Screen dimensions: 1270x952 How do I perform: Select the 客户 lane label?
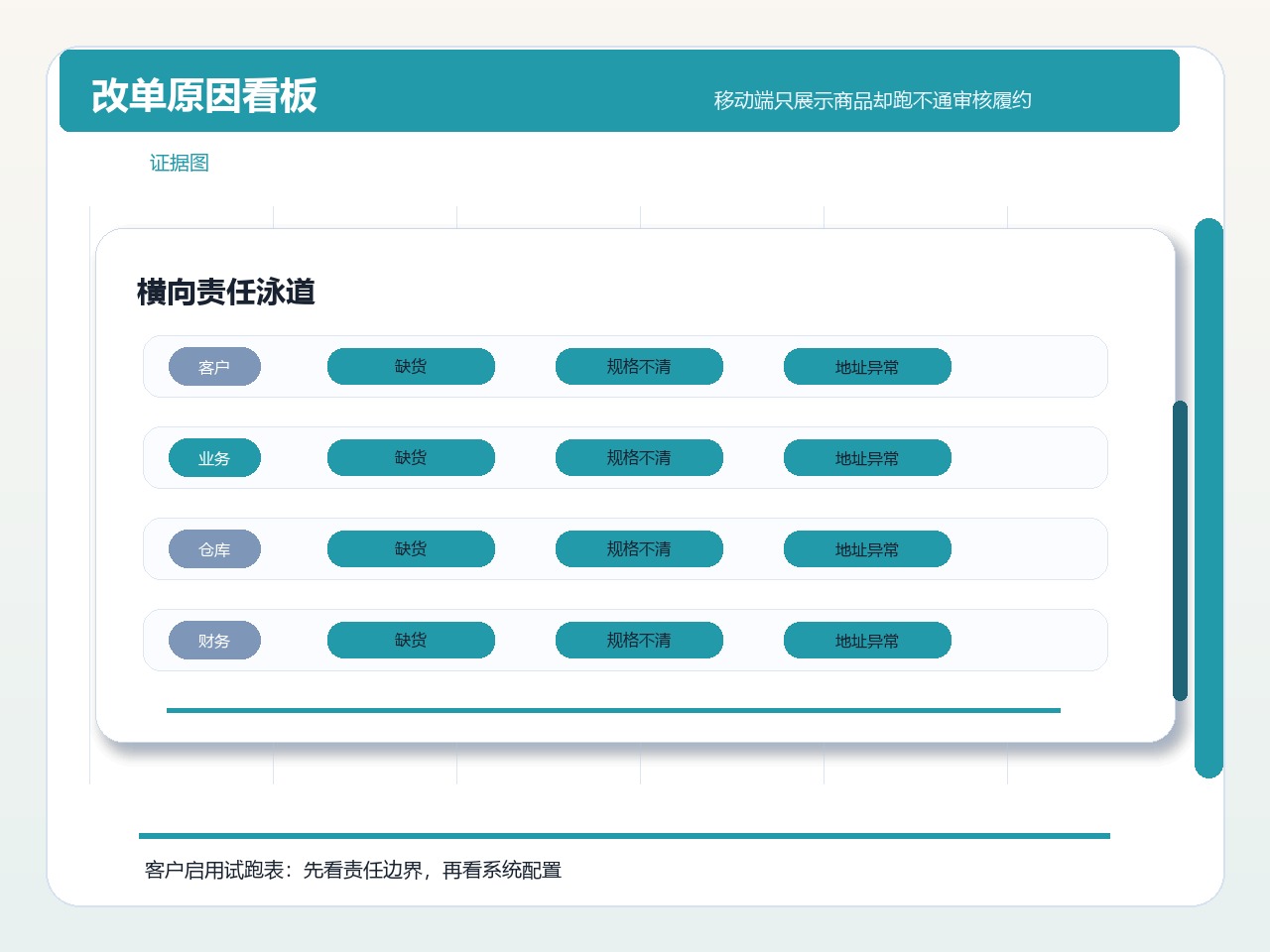pyautogui.click(x=214, y=367)
